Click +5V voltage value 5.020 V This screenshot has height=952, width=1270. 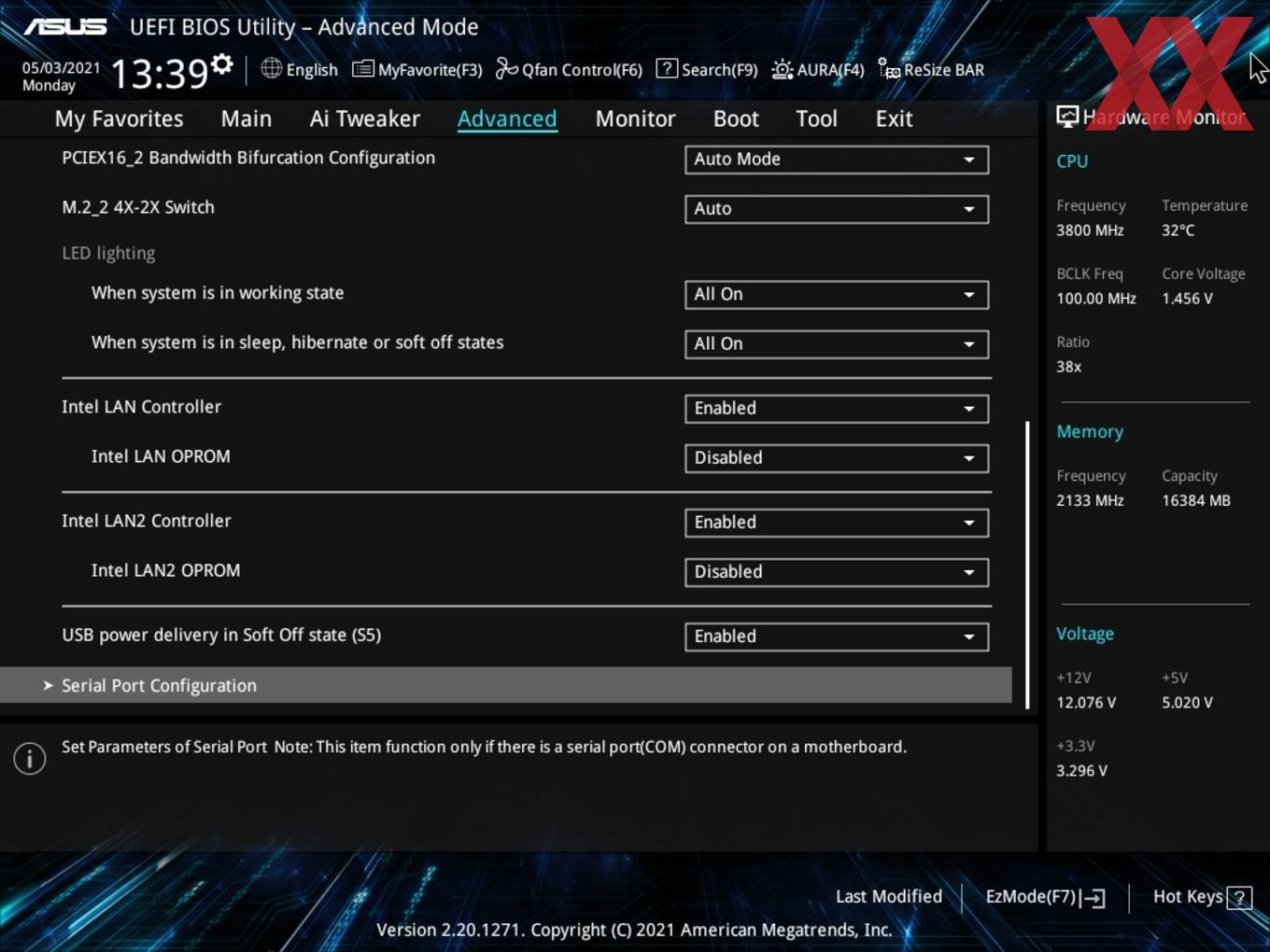point(1187,703)
